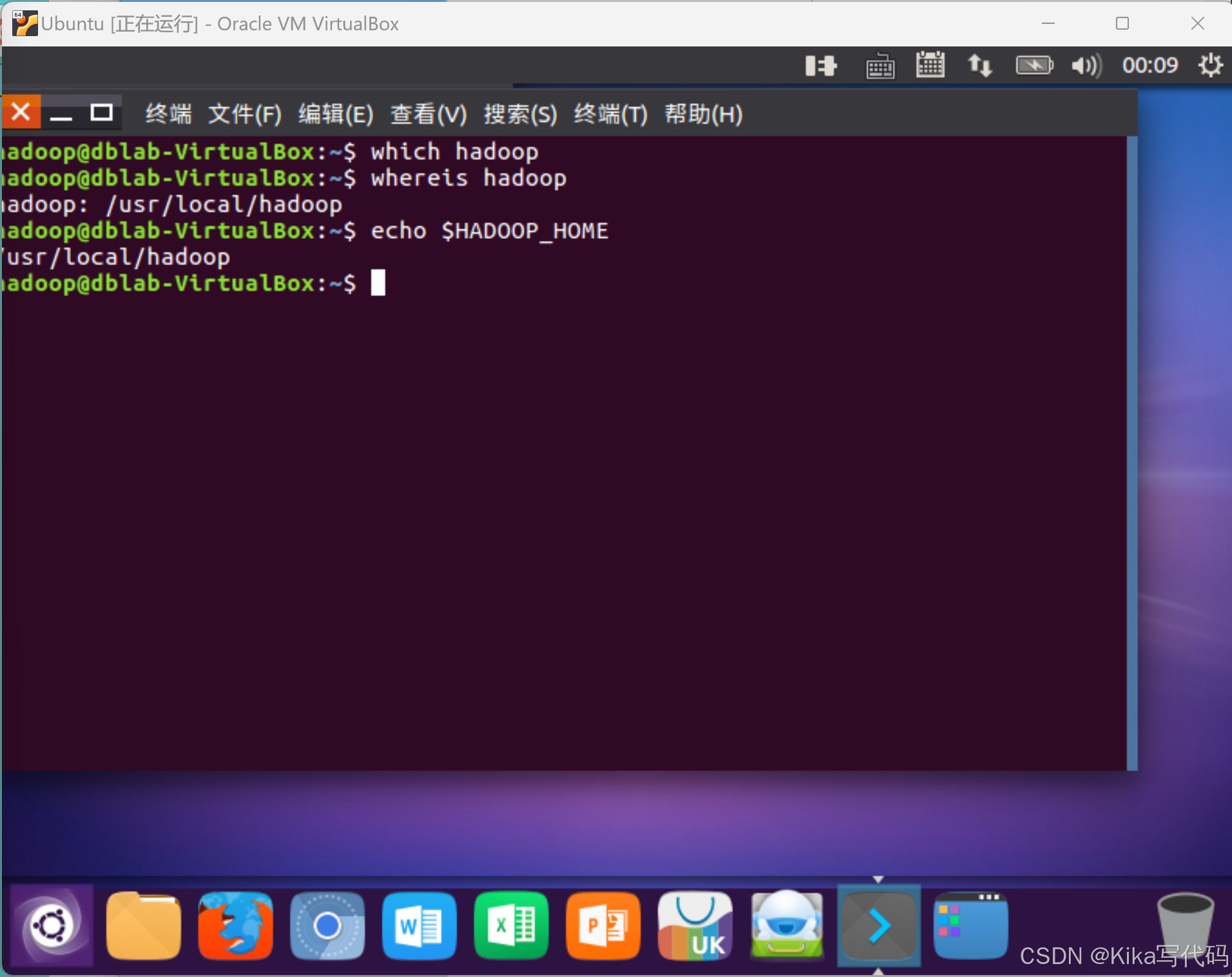The height and width of the screenshot is (977, 1232).
Task: Click the echo output line /usr/local/hadoop
Action: (116, 257)
